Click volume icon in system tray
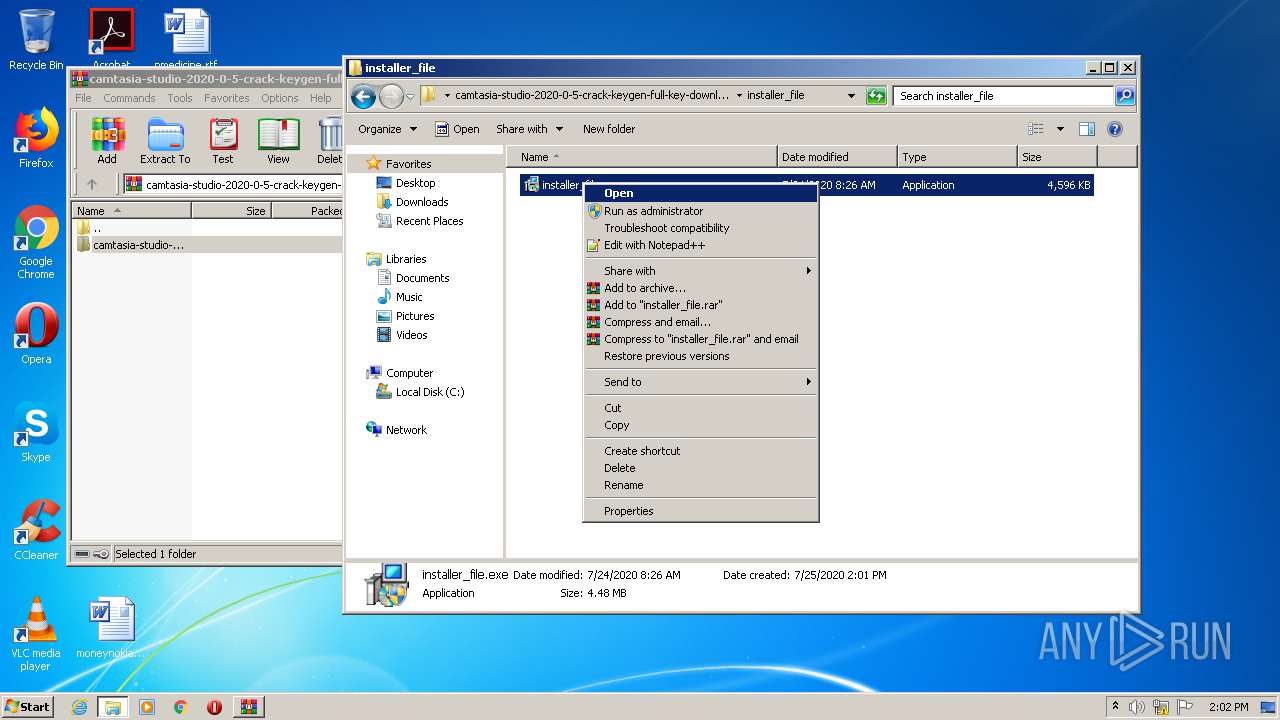The width and height of the screenshot is (1280, 720). [1137, 707]
